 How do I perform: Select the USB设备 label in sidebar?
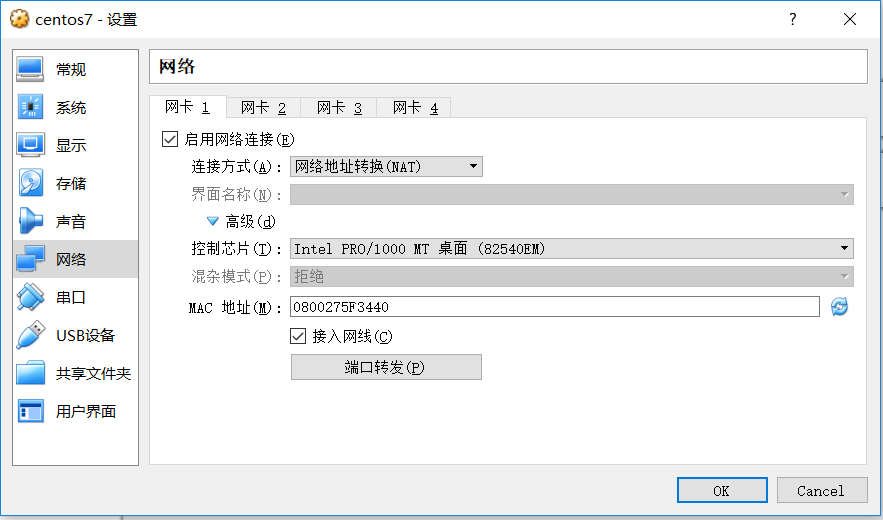pyautogui.click(x=86, y=335)
